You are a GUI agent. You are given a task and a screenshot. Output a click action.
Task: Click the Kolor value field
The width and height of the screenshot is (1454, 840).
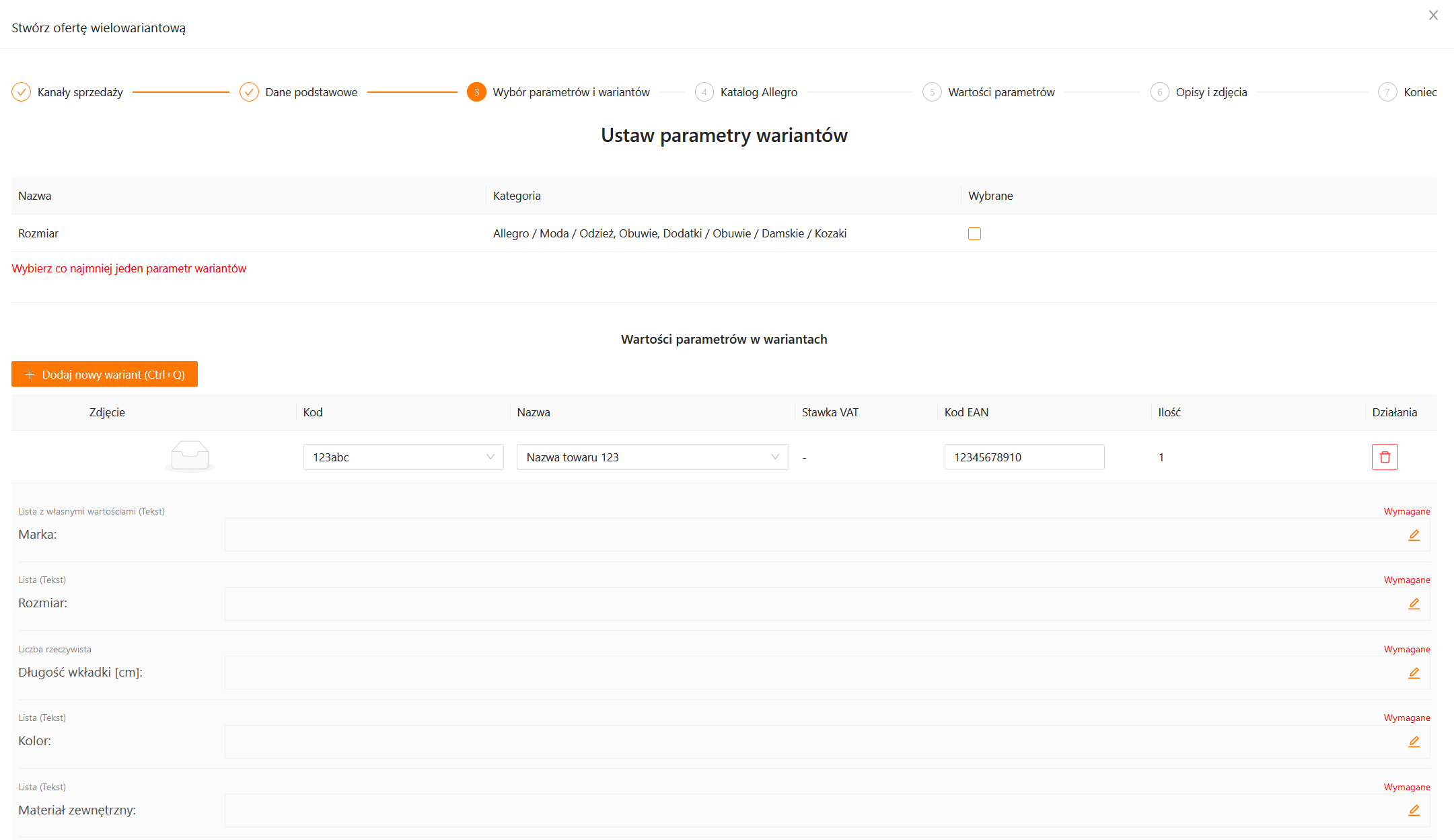tap(807, 742)
